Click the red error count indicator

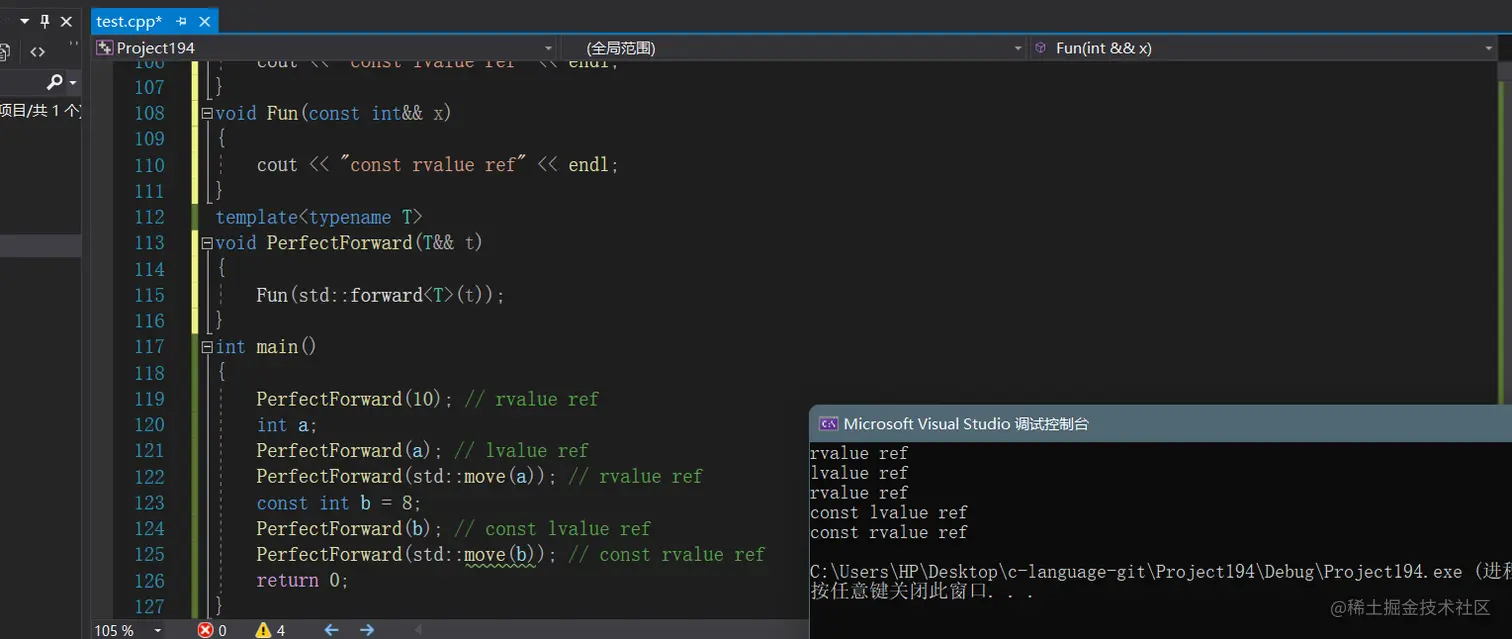point(212,630)
